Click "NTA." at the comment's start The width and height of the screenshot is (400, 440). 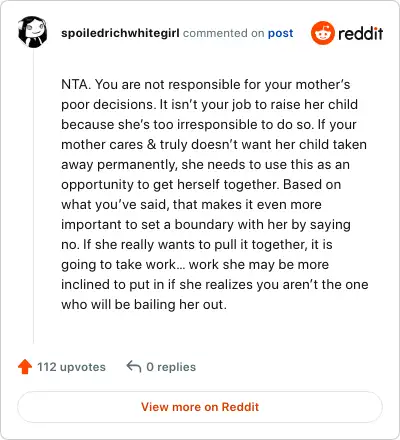[76, 84]
